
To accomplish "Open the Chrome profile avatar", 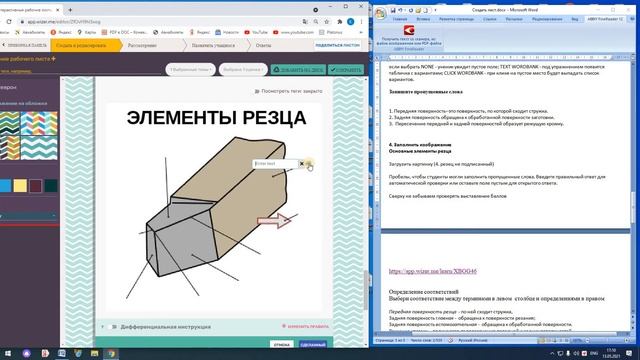I will [x=350, y=22].
